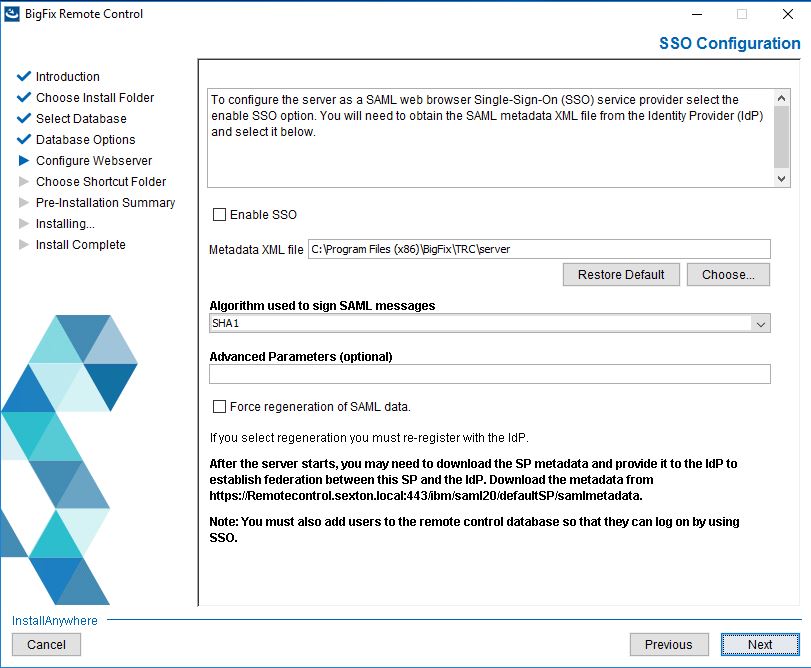Viewport: 811px width, 668px height.
Task: Click the description box scroll up arrow
Action: [782, 98]
